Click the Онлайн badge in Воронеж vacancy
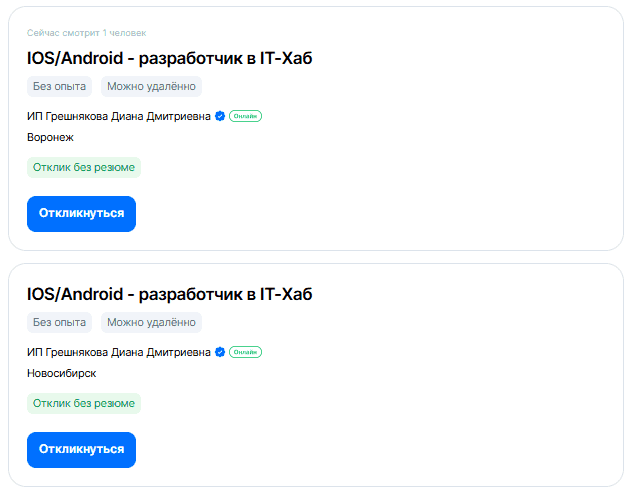The height and width of the screenshot is (492, 630). click(245, 116)
